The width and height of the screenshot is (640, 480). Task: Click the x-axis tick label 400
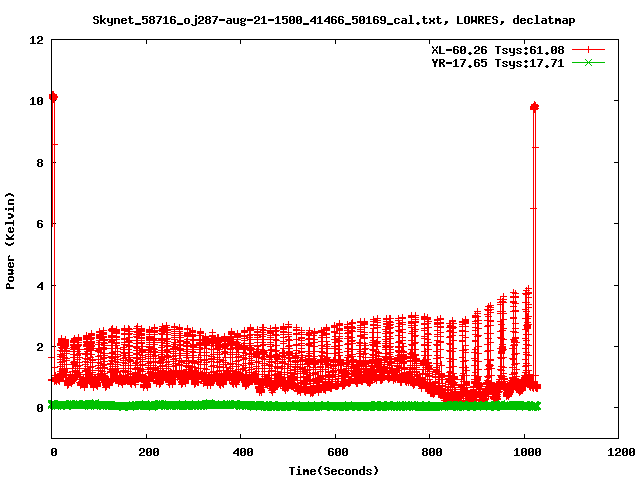(x=243, y=452)
